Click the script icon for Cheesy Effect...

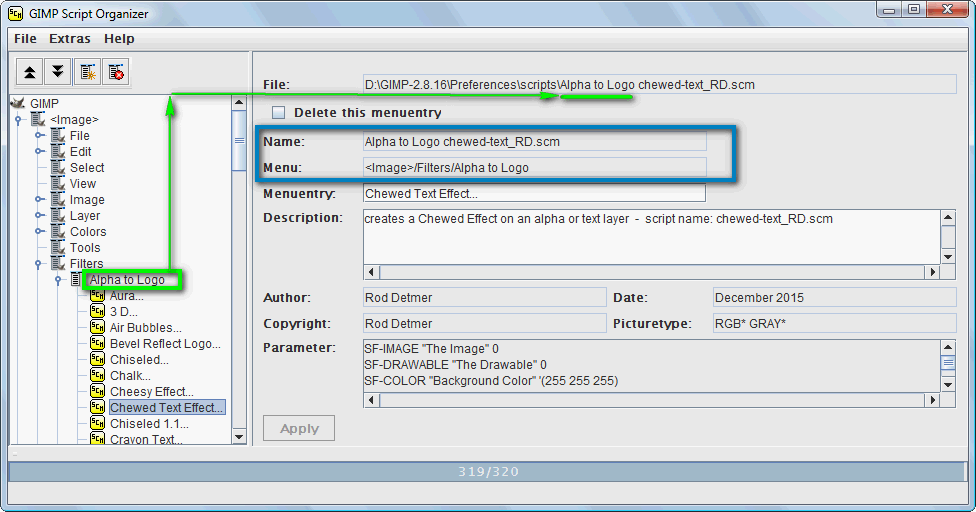pos(97,391)
